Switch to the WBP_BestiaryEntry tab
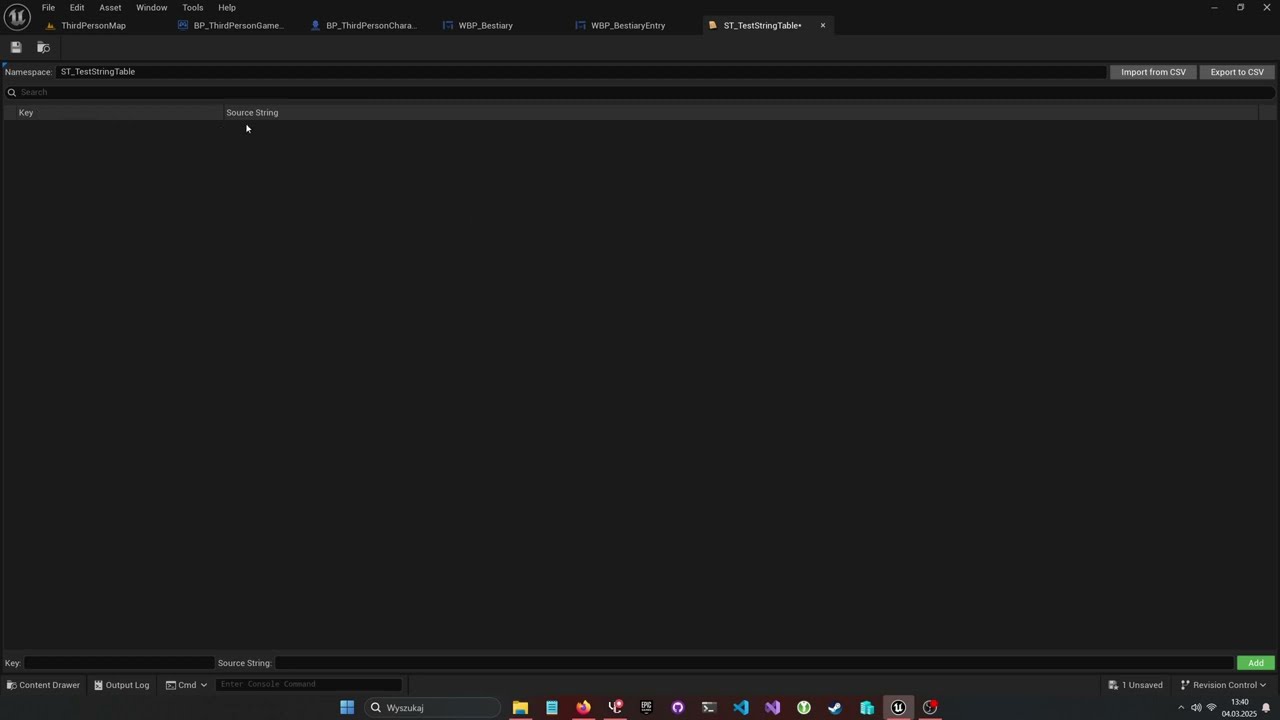1280x720 pixels. click(x=628, y=25)
